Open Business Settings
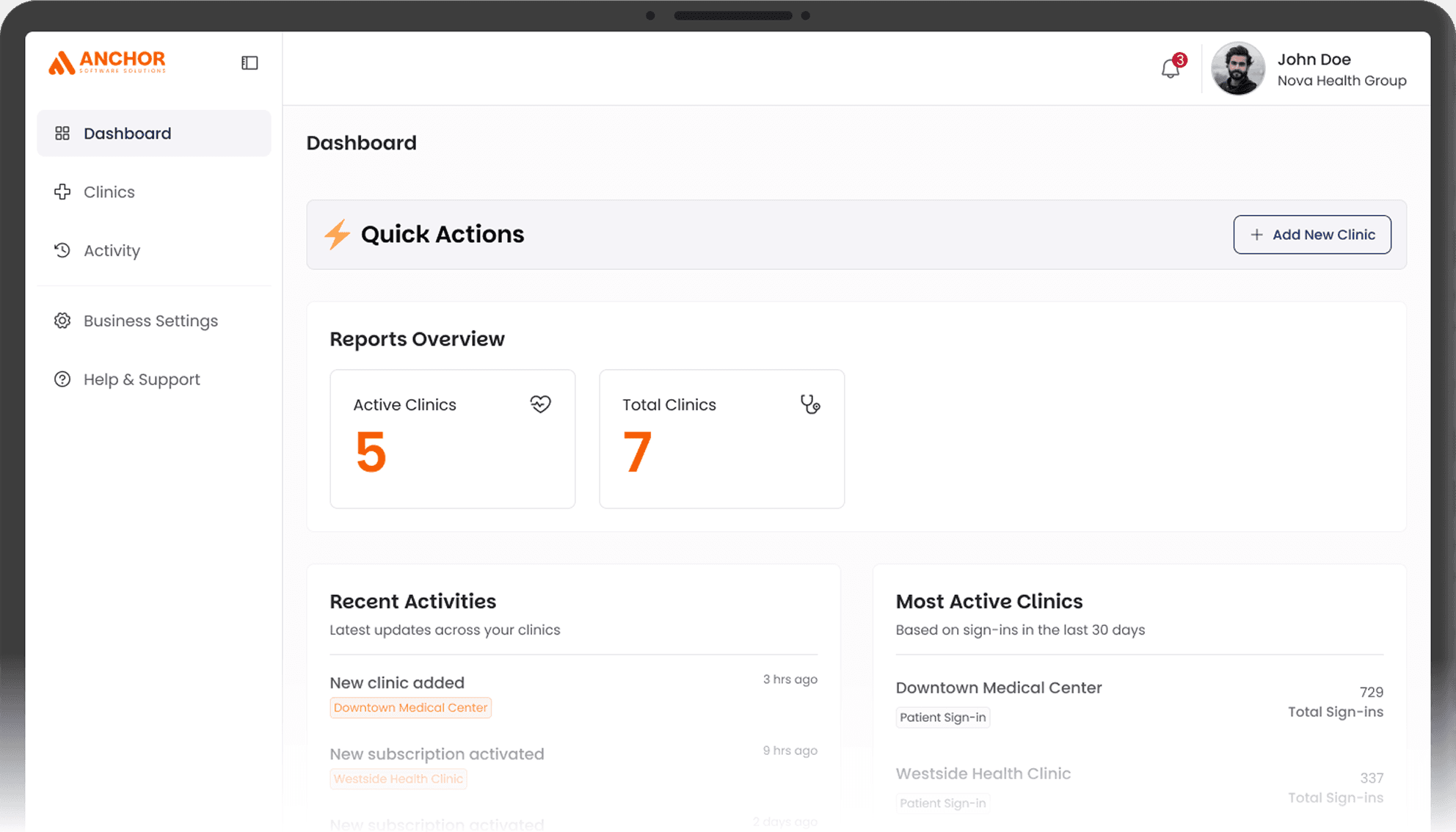Image resolution: width=1456 pixels, height=832 pixels. (x=154, y=321)
